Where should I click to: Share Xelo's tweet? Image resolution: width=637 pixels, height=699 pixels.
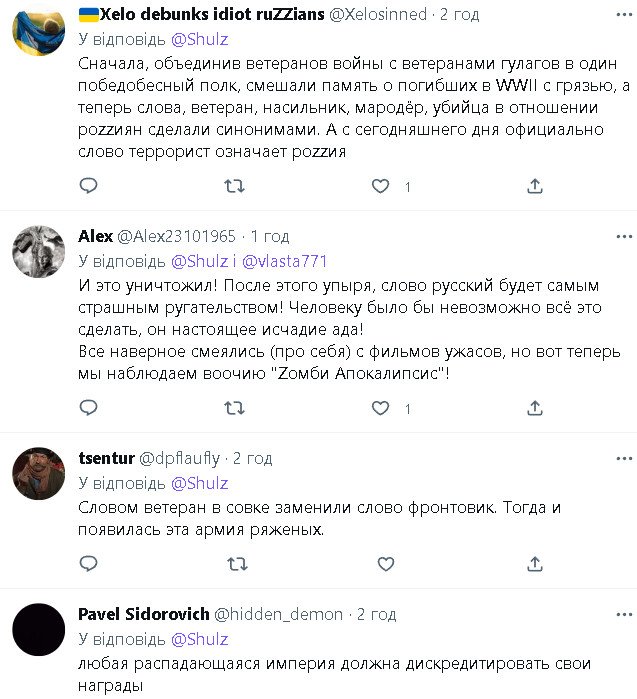coord(535,186)
